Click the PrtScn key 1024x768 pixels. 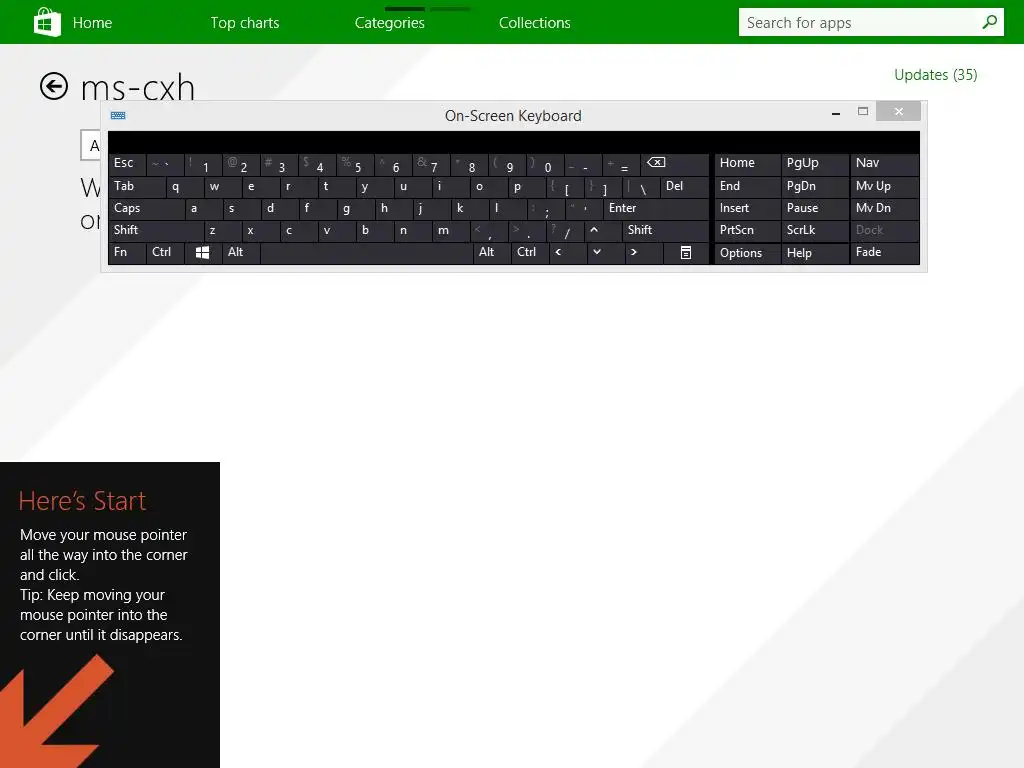748,231
